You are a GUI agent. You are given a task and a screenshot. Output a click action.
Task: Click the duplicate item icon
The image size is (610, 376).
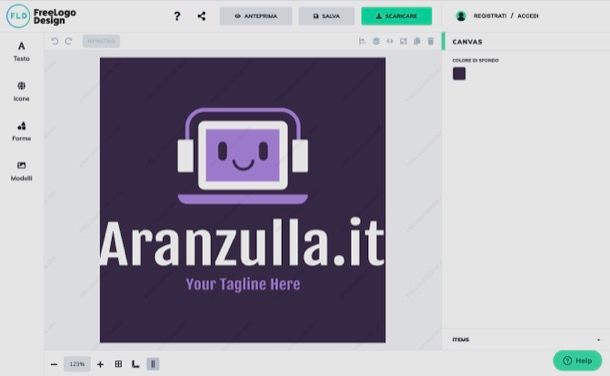point(417,41)
